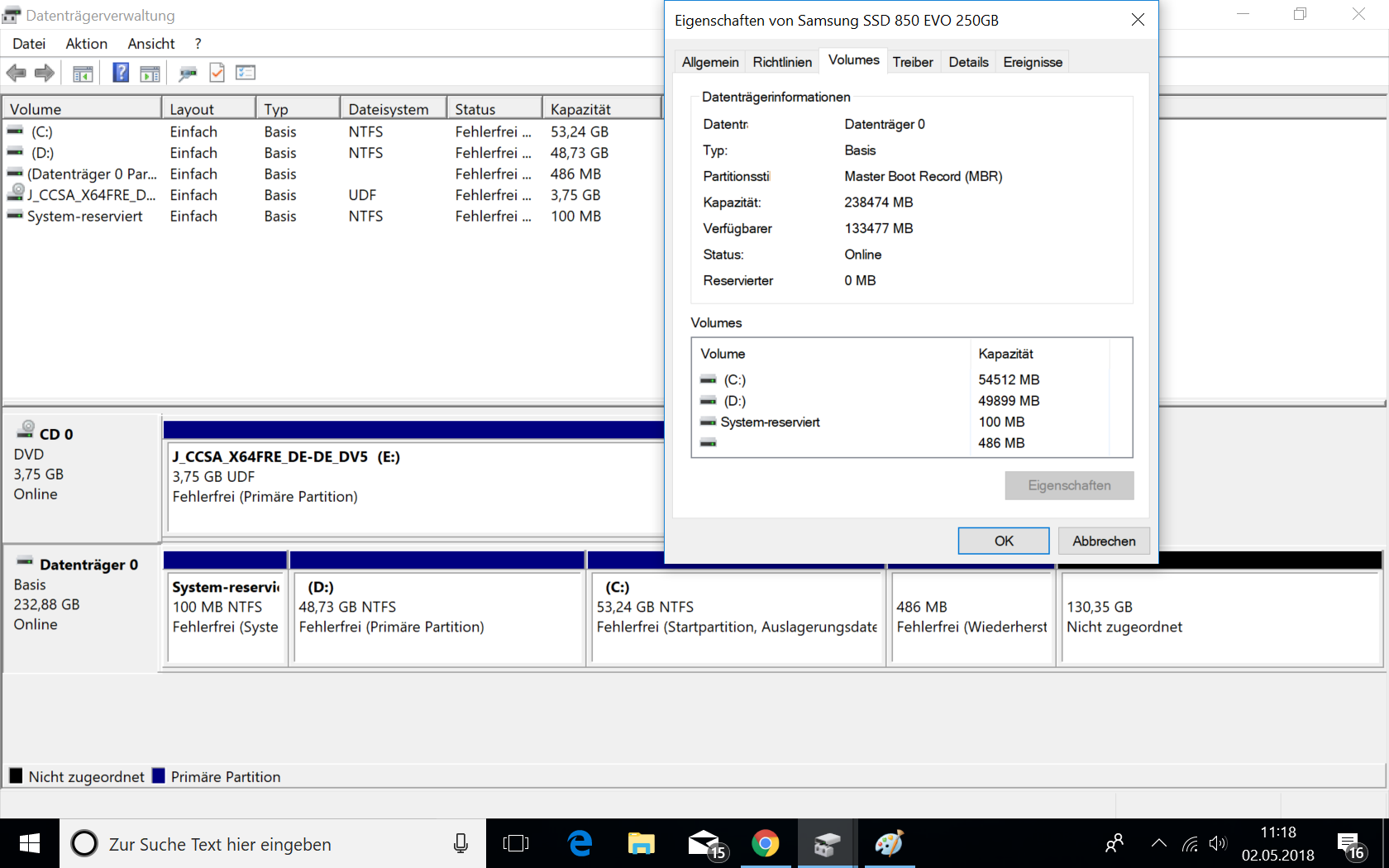Image resolution: width=1389 pixels, height=868 pixels.
Task: Click the orange checkmark document toolbar icon
Action: click(x=217, y=73)
